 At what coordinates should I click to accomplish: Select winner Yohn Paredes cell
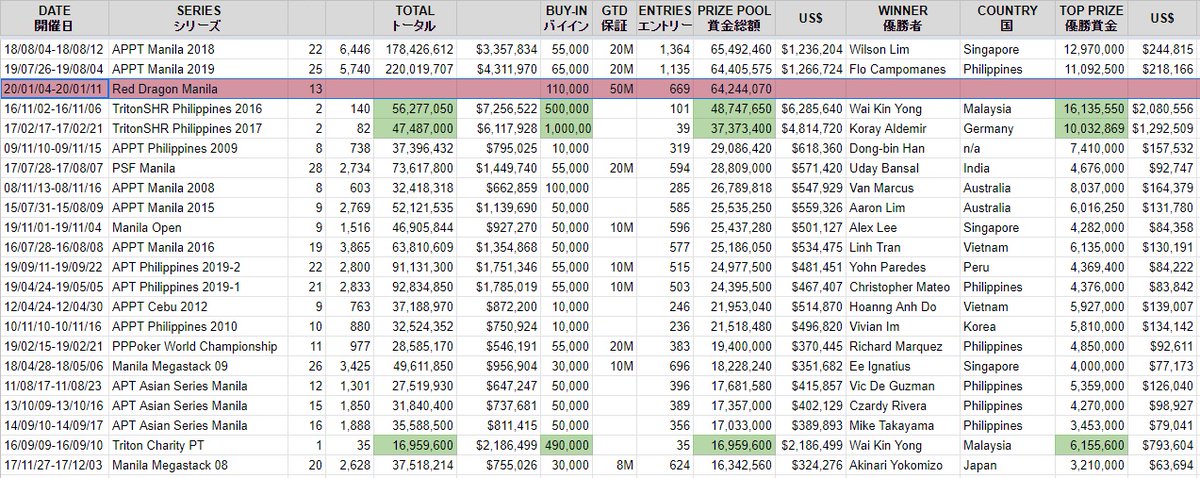tap(904, 266)
